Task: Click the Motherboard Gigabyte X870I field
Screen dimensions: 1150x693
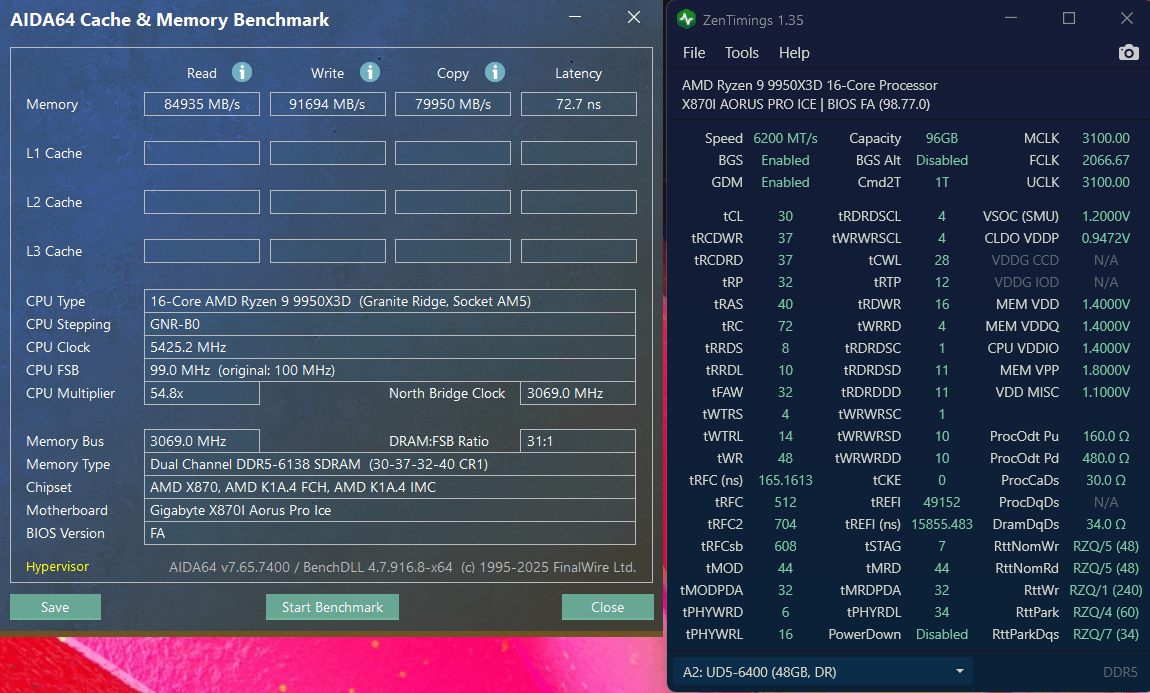Action: [x=389, y=510]
